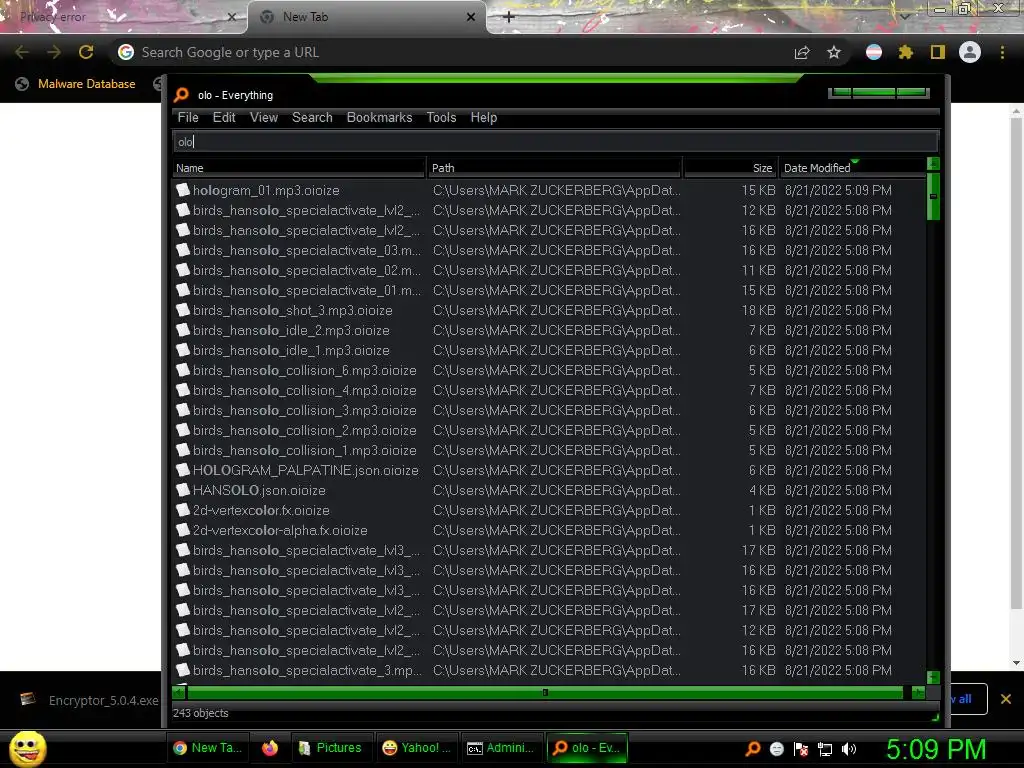Click file name birds_hansolo_specialactivate_03.m...
1024x768 pixels.
coord(307,250)
